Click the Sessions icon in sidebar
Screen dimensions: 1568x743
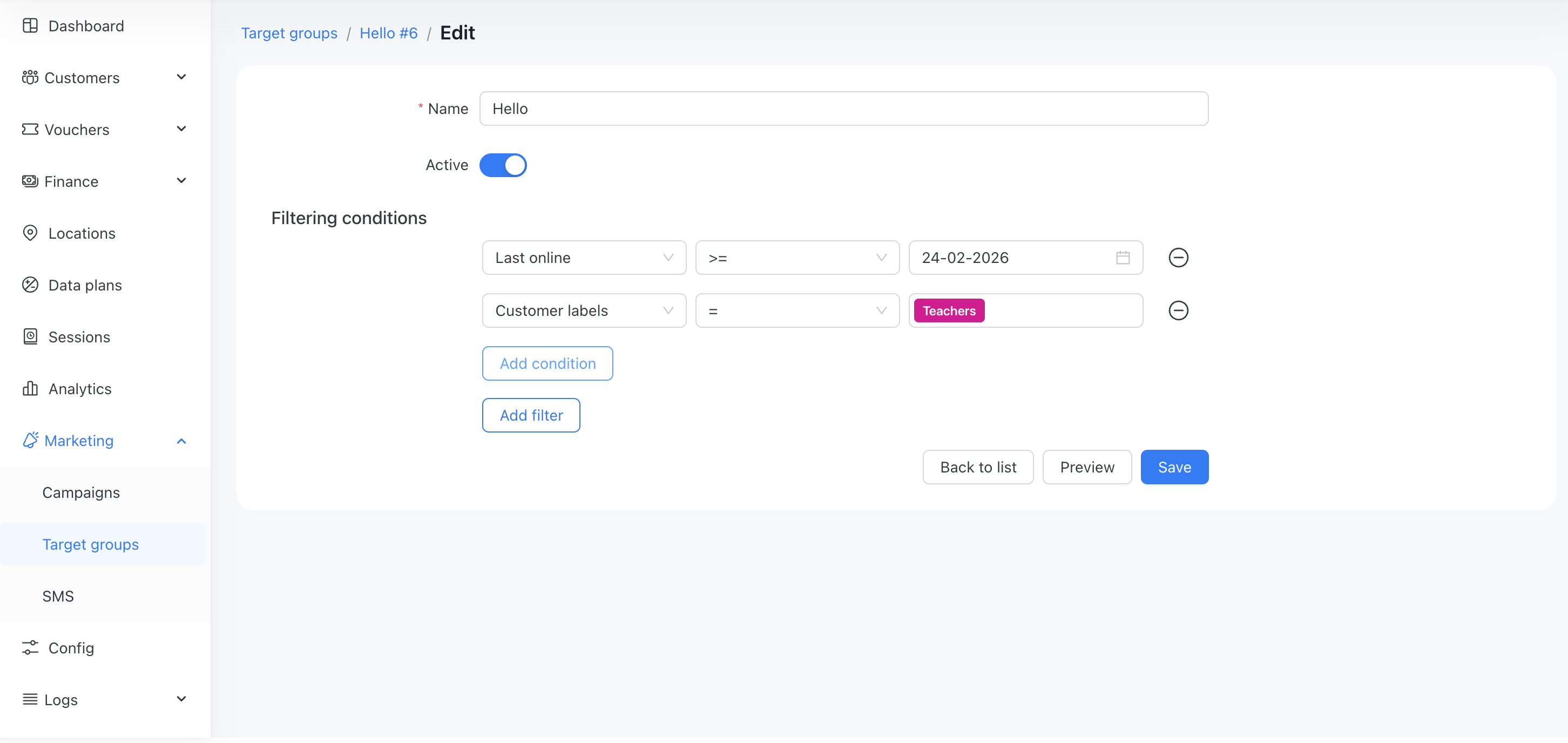click(30, 336)
